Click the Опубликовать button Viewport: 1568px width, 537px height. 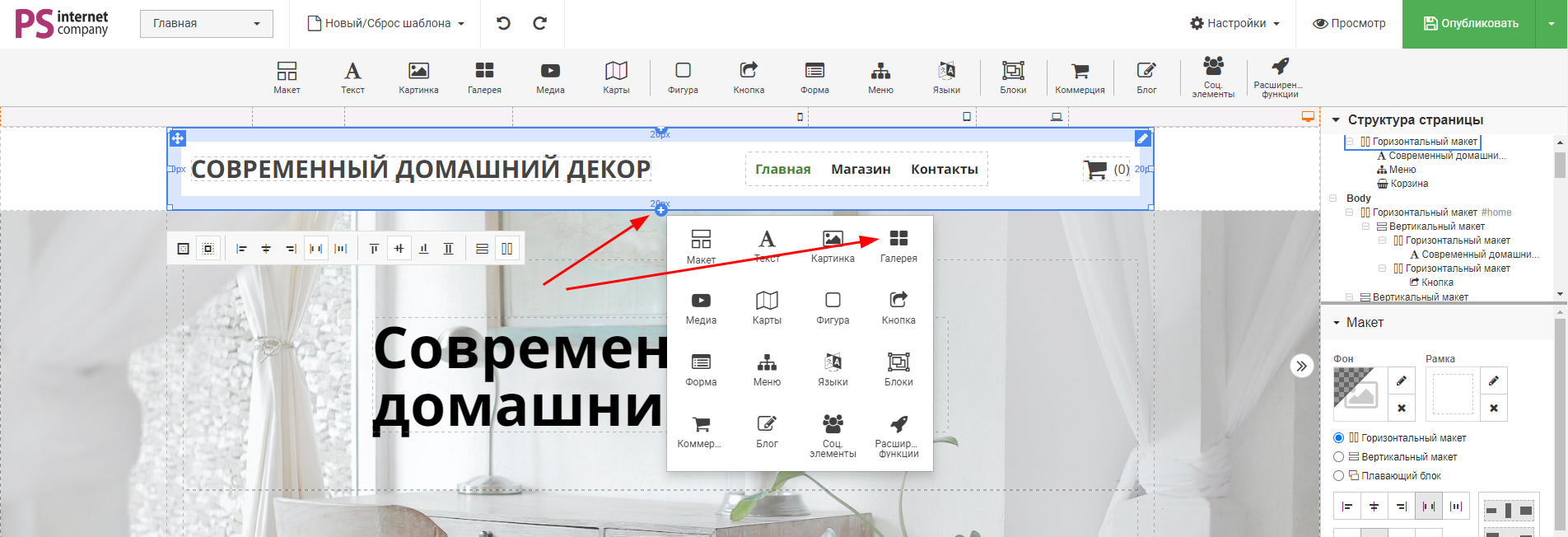click(x=1470, y=23)
